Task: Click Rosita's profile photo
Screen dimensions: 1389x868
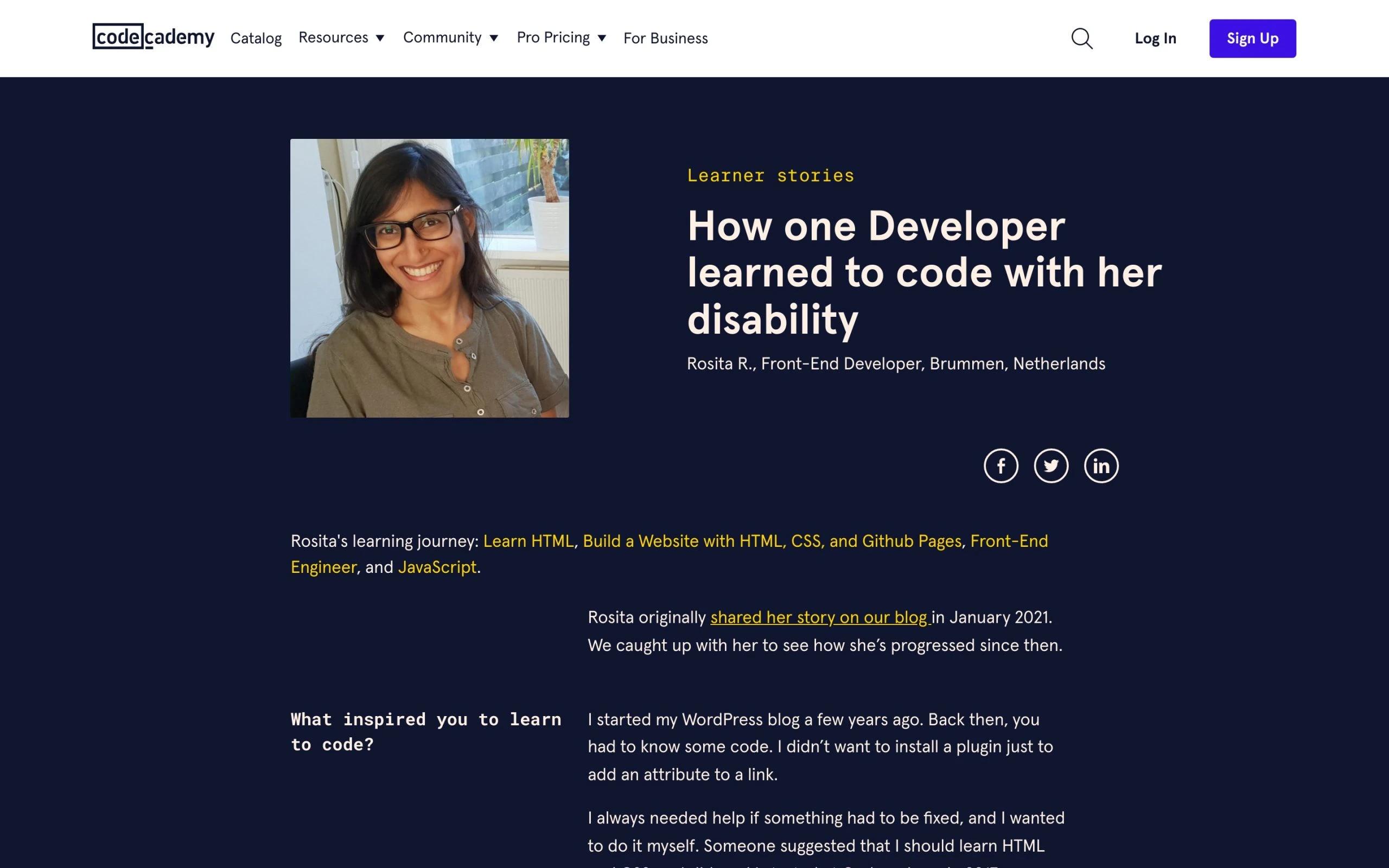Action: coord(429,278)
